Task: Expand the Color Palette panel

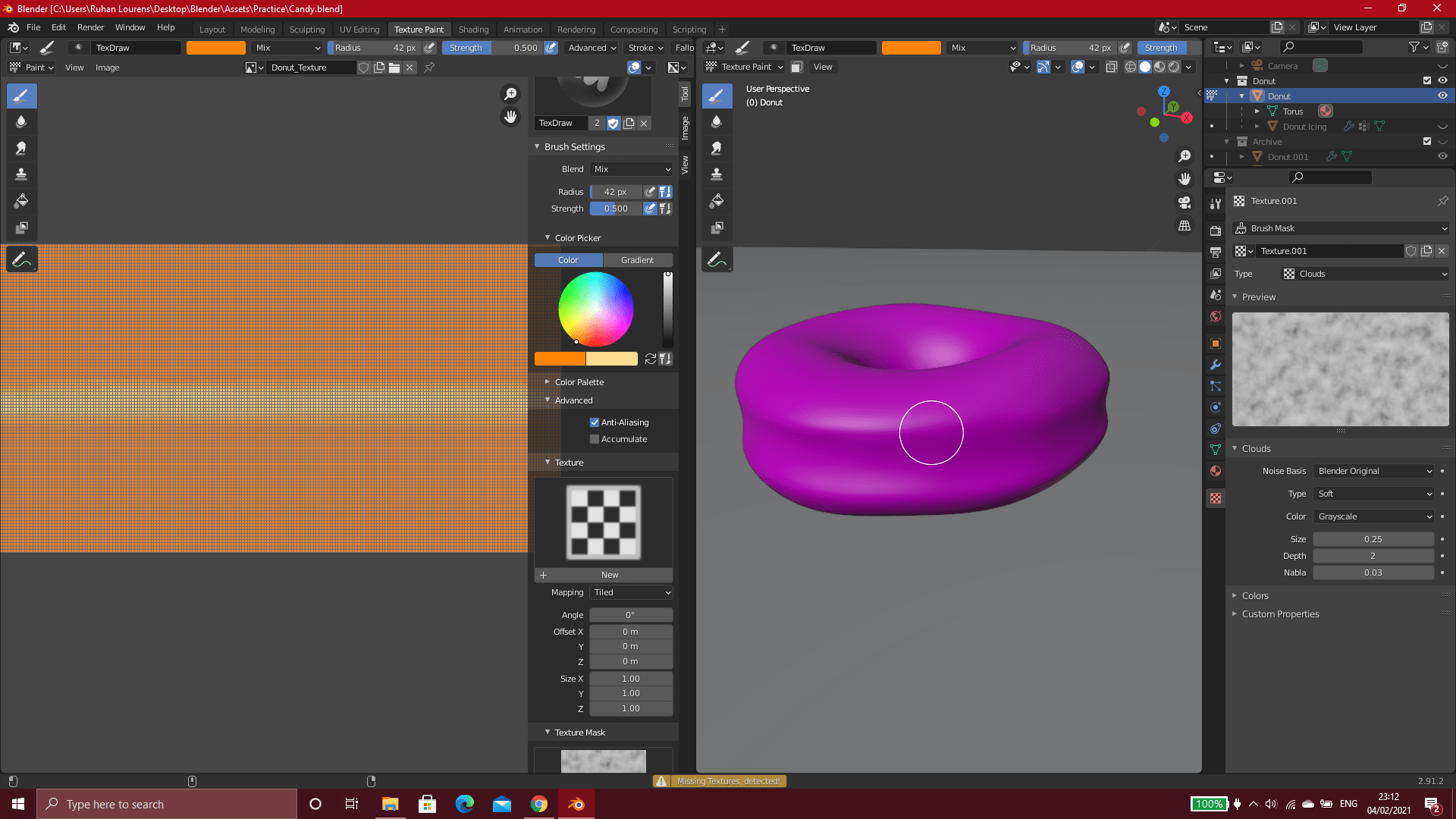Action: [579, 382]
